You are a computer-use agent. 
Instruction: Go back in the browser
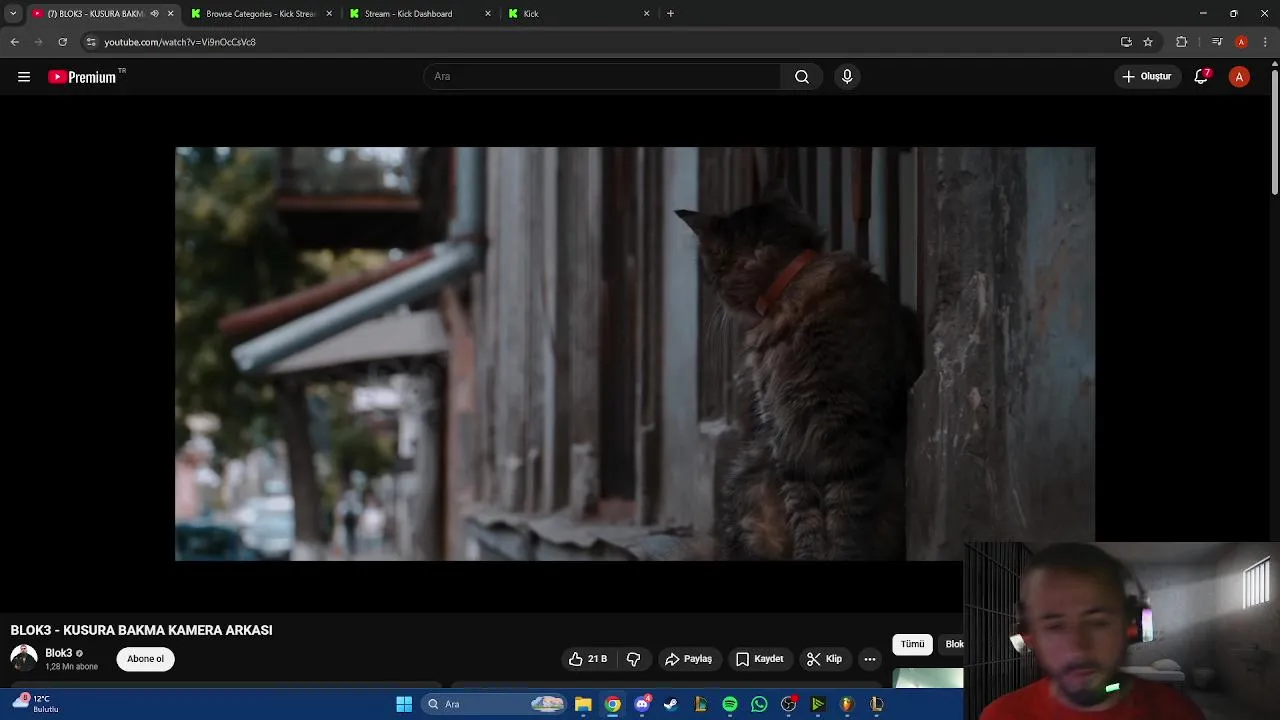point(14,42)
